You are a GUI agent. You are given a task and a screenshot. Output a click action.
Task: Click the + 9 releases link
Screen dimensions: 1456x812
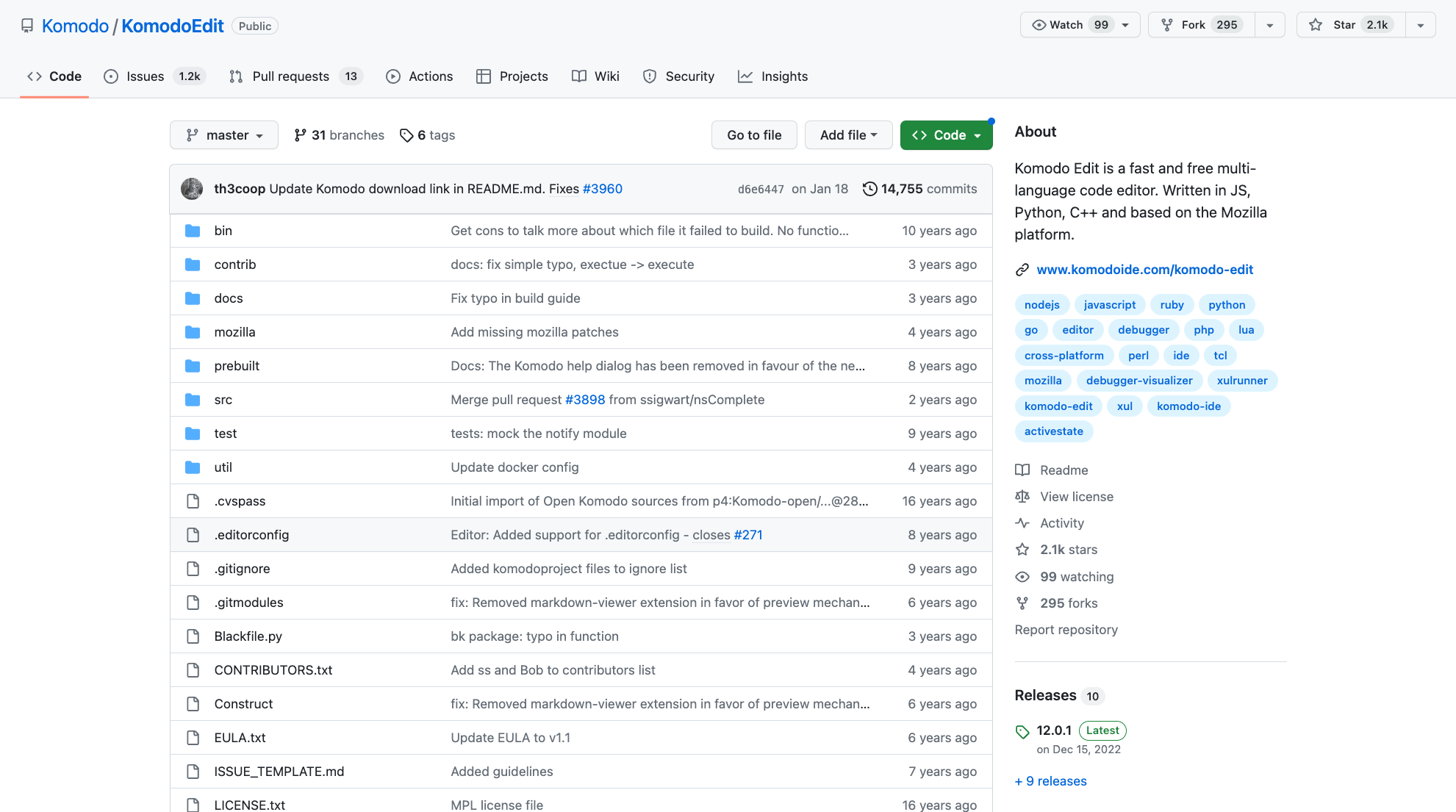point(1050,780)
